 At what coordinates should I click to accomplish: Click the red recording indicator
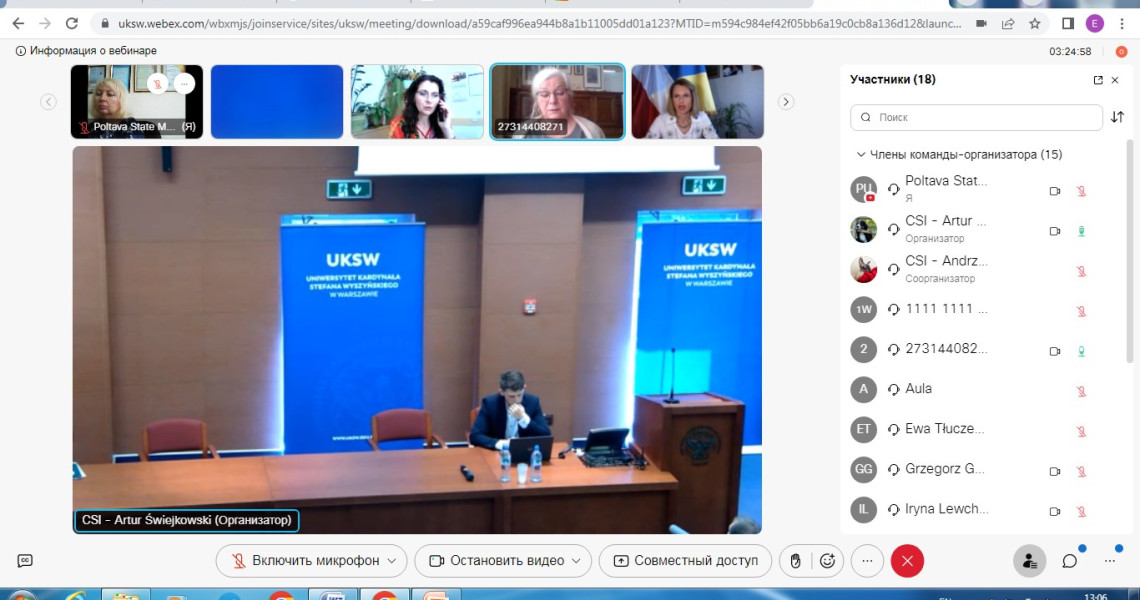[1122, 52]
